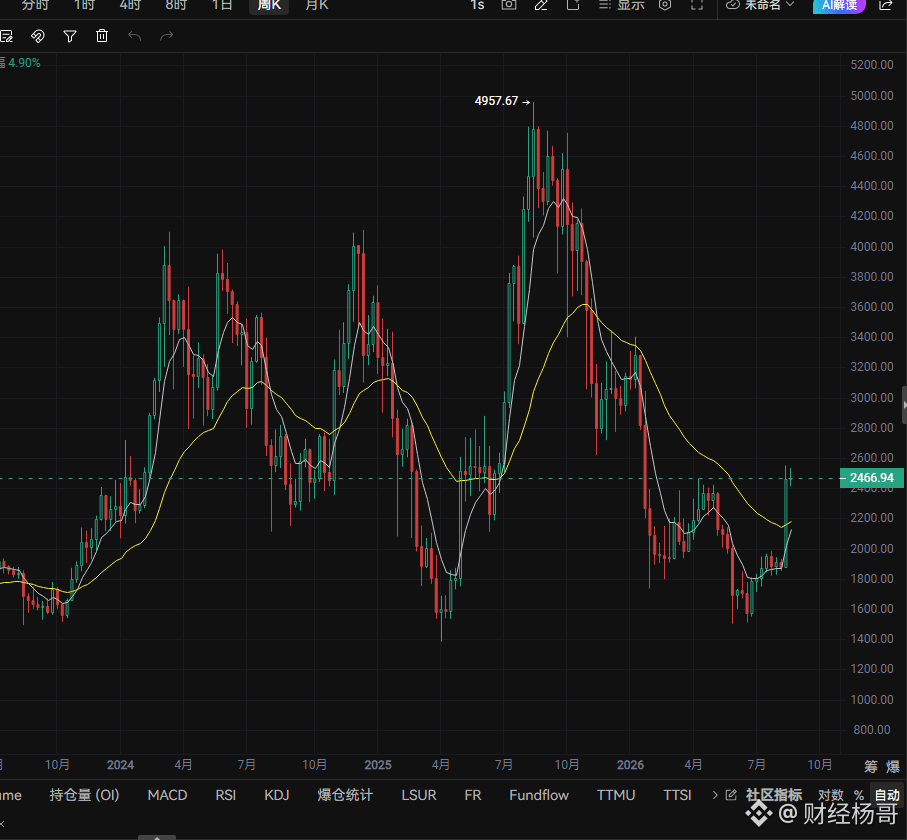The height and width of the screenshot is (840, 907).
Task: Select the 4时 timeframe
Action: tap(130, 5)
